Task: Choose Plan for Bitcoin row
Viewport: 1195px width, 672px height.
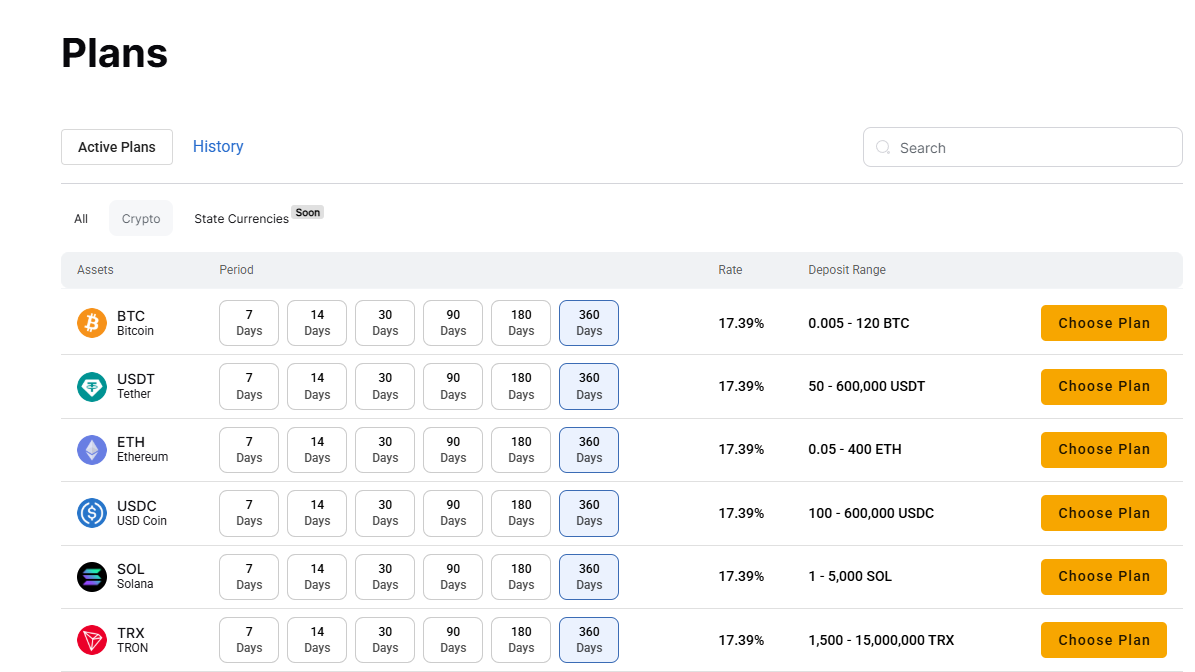Action: 1103,323
